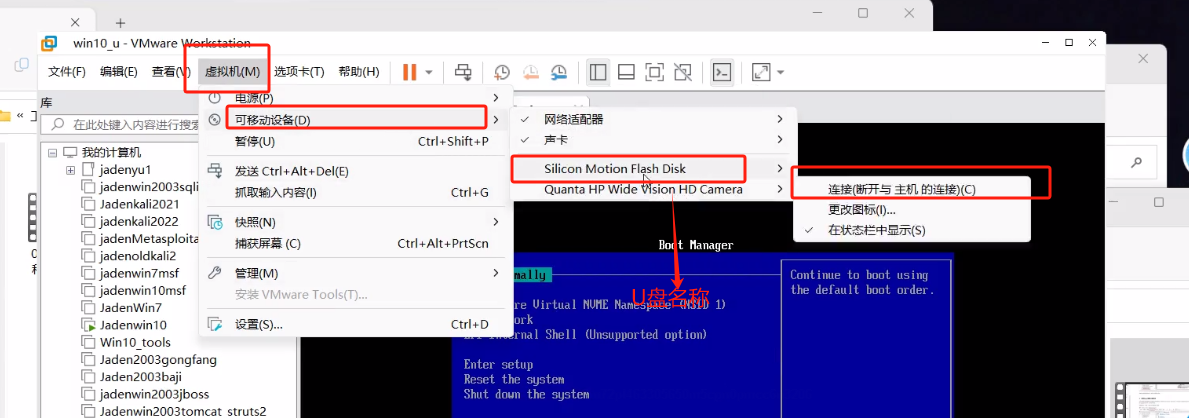The height and width of the screenshot is (418, 1189).
Task: Expand the jadenyu1 tree node
Action: 71,170
